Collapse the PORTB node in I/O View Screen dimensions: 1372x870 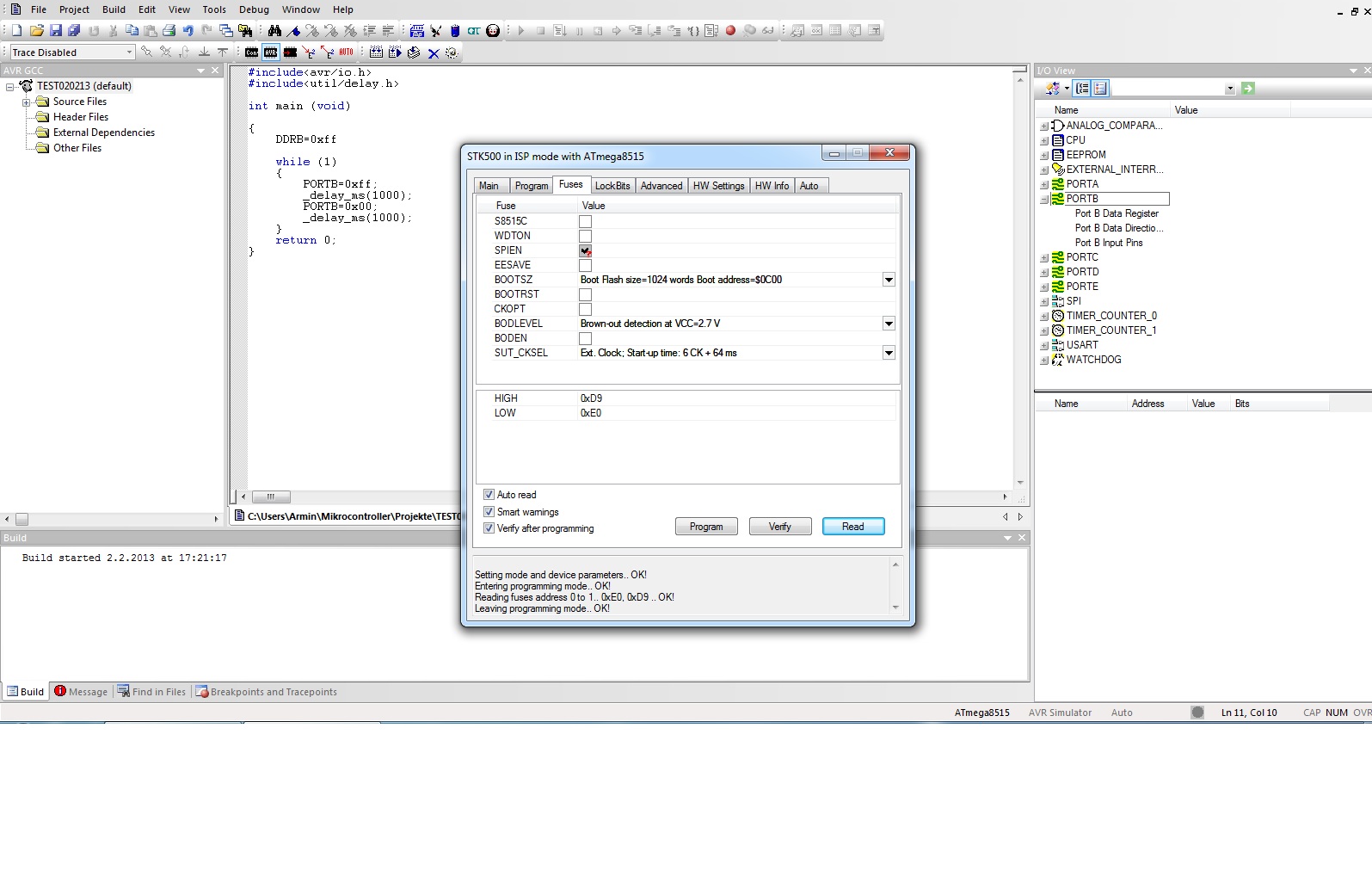tap(1044, 199)
